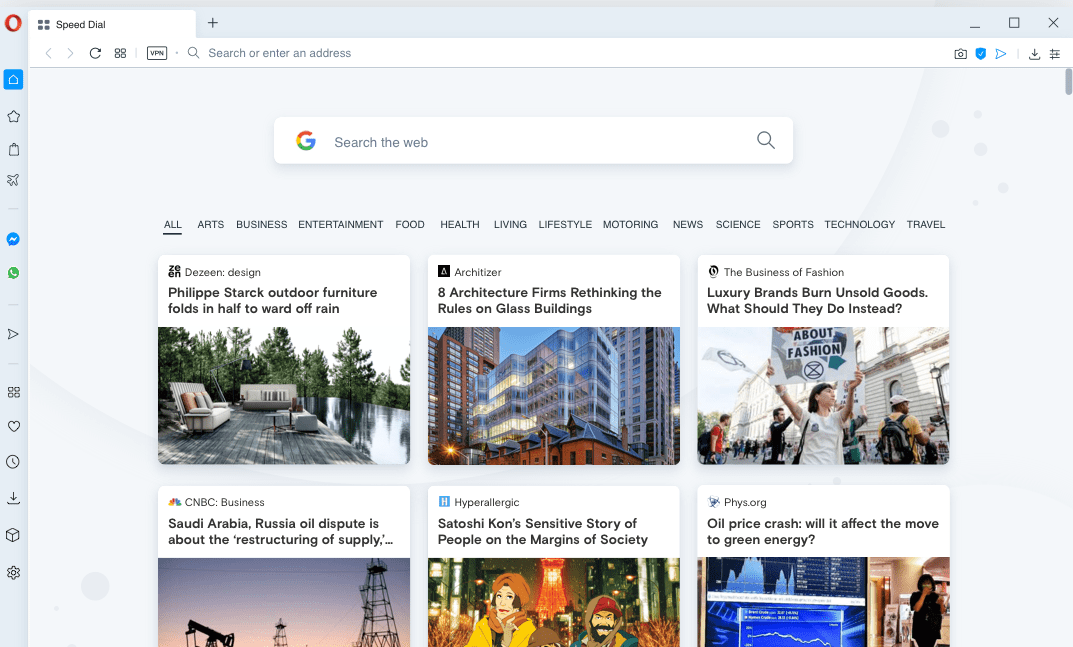Select the ENTERTAINMENT news category
The image size is (1073, 647).
341,225
